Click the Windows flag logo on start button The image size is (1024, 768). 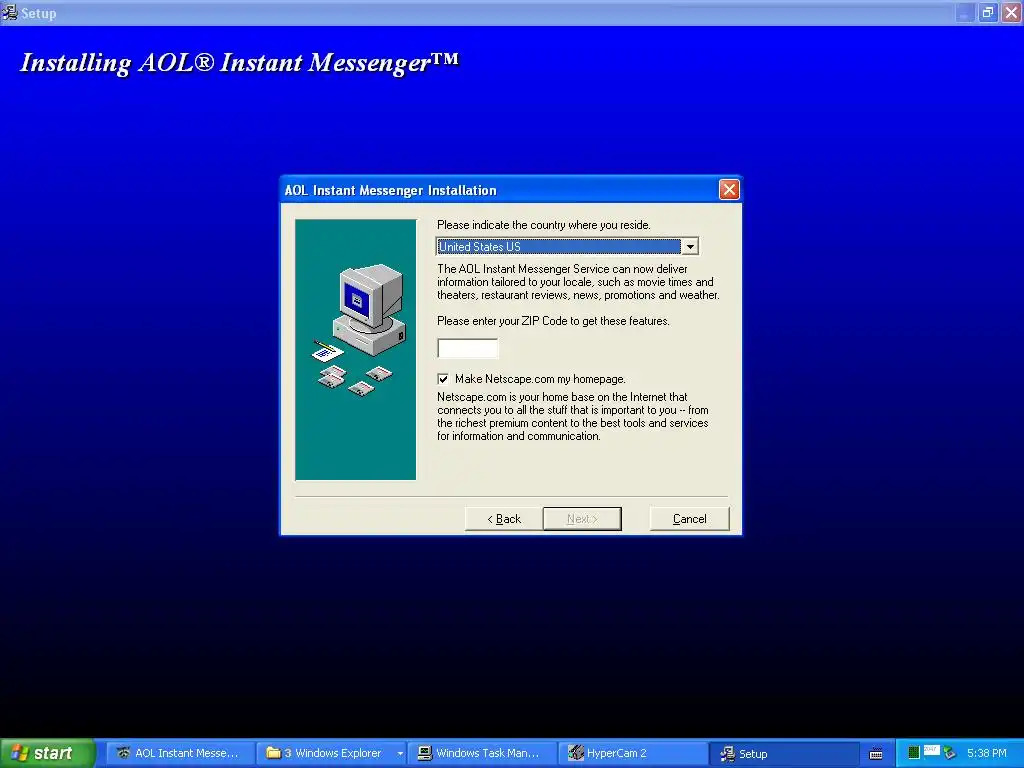(20, 753)
